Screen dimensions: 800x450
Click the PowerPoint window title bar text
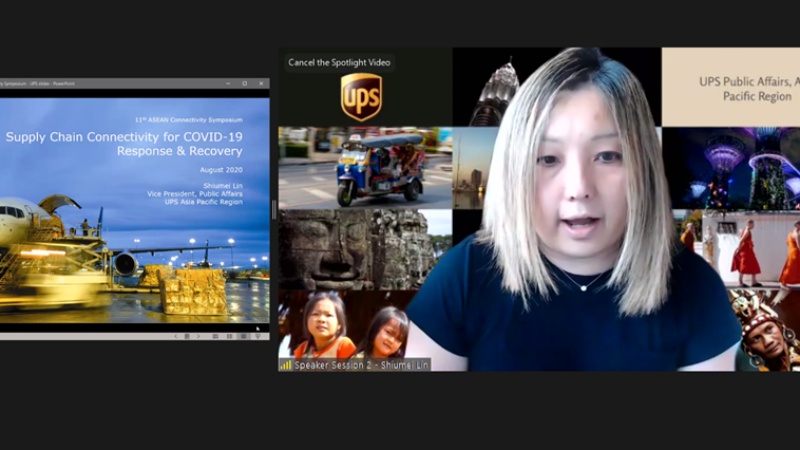37,83
